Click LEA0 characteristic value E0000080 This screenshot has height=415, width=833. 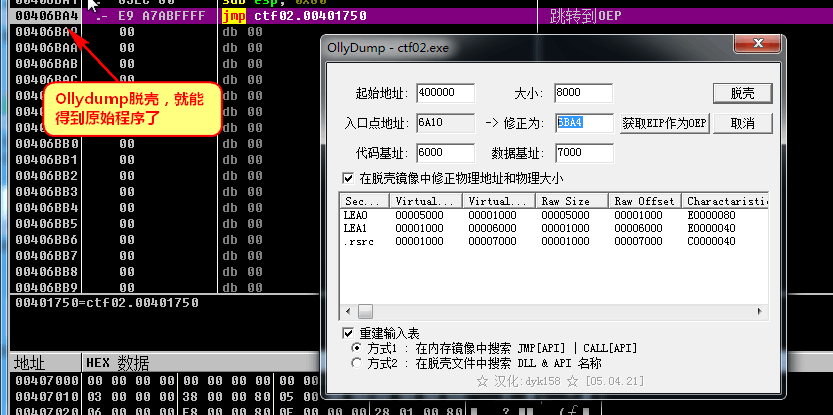click(x=711, y=216)
